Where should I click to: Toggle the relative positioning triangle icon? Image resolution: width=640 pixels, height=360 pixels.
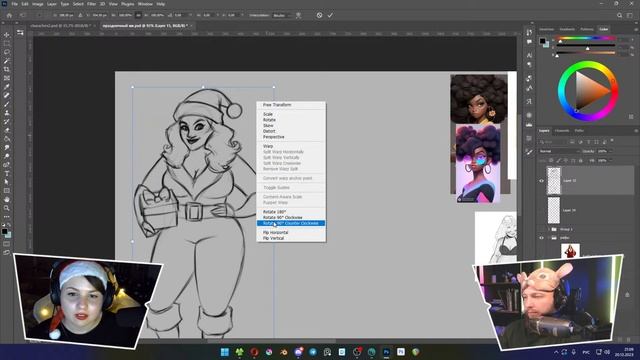click(x=80, y=15)
